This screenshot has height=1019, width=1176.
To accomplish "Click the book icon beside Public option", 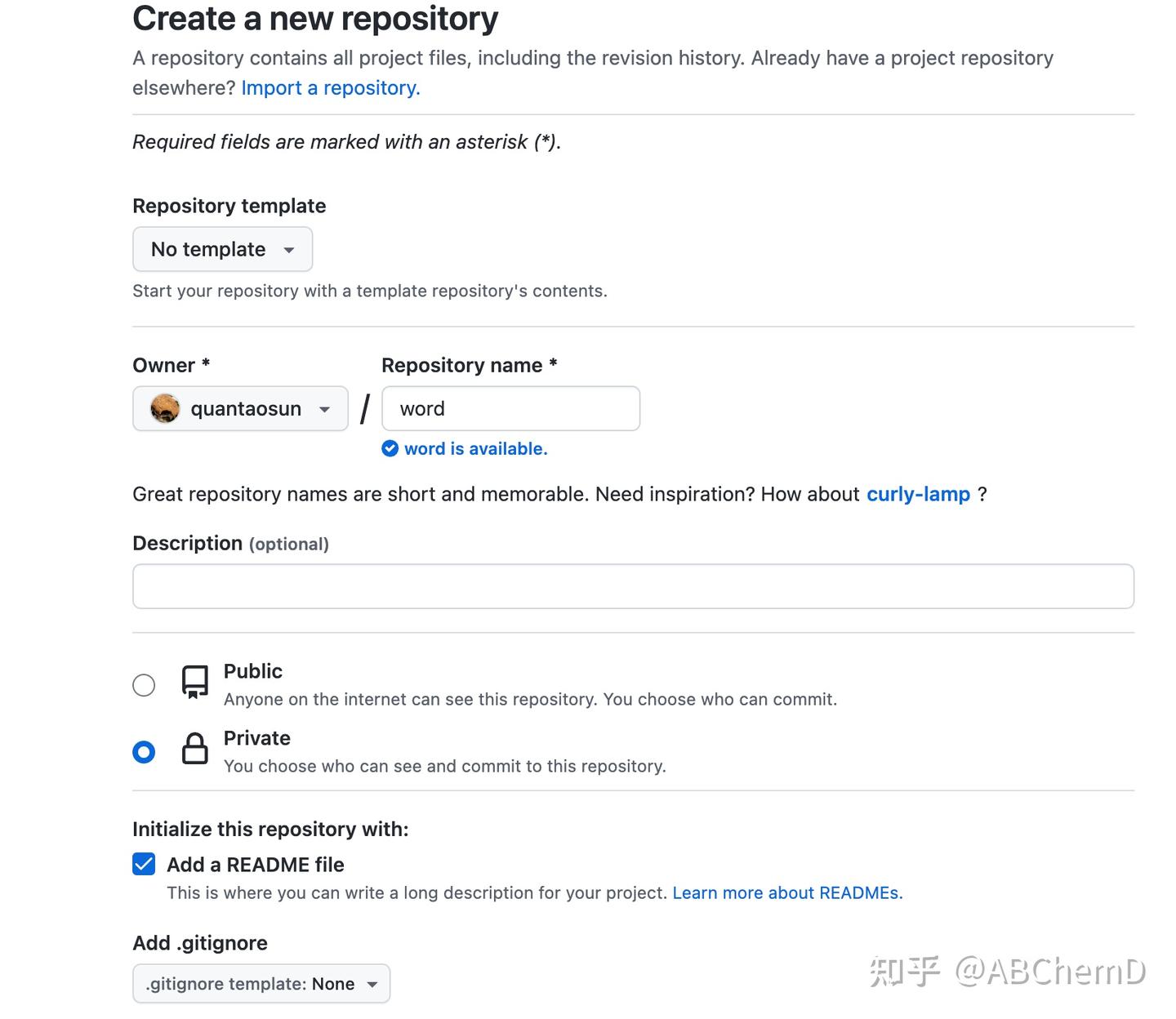I will 194,684.
